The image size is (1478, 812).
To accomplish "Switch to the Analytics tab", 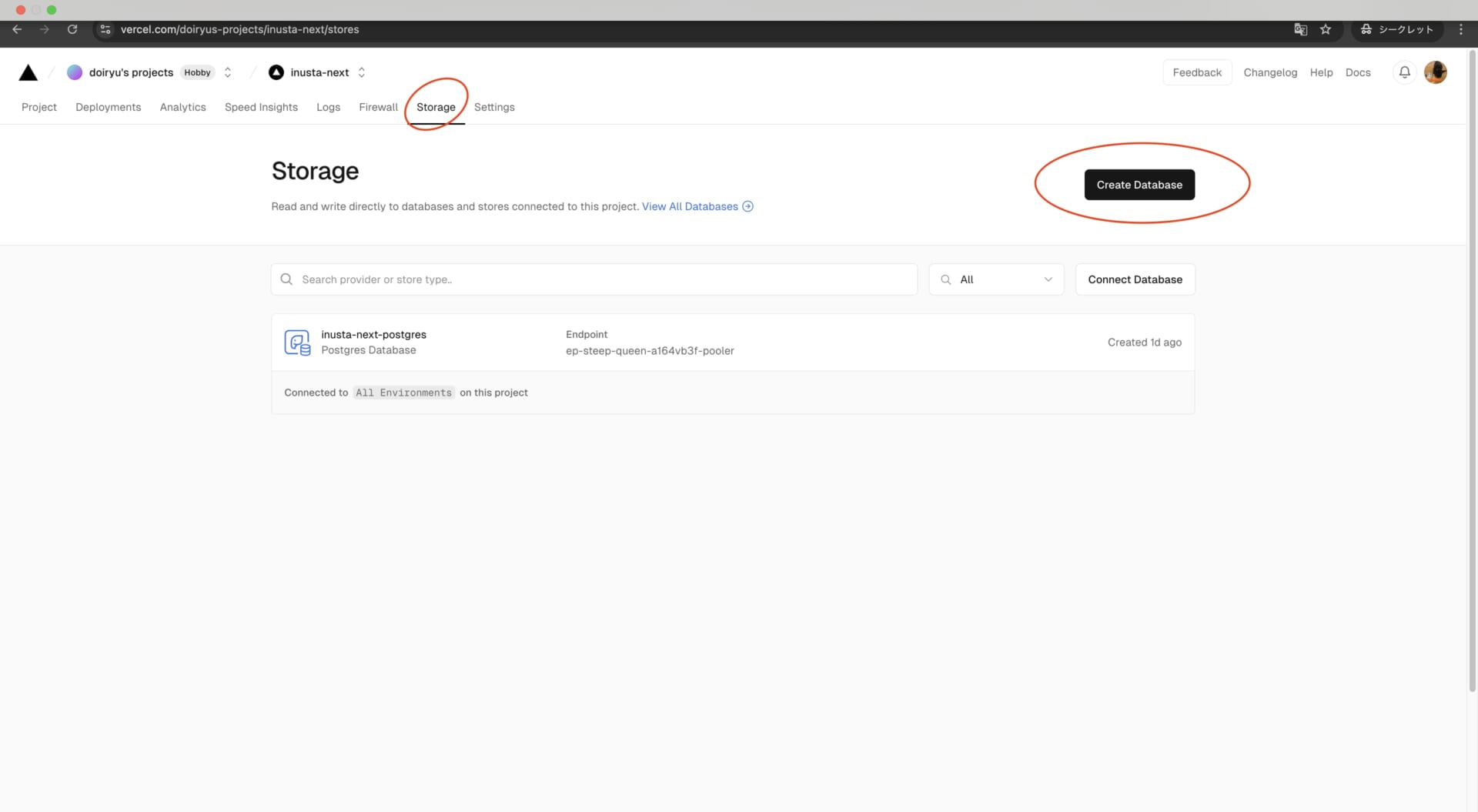I will [183, 107].
